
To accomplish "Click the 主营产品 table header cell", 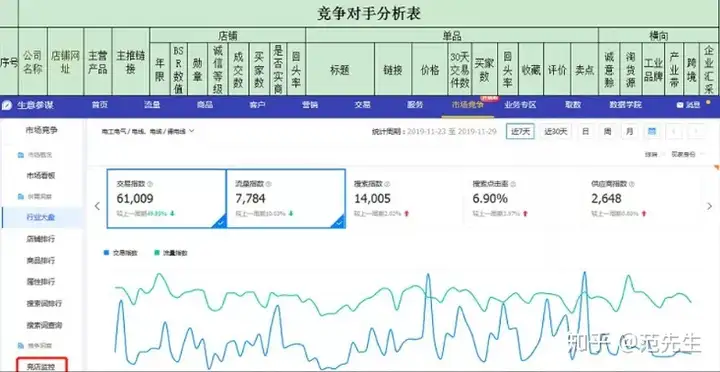I will 98,62.
